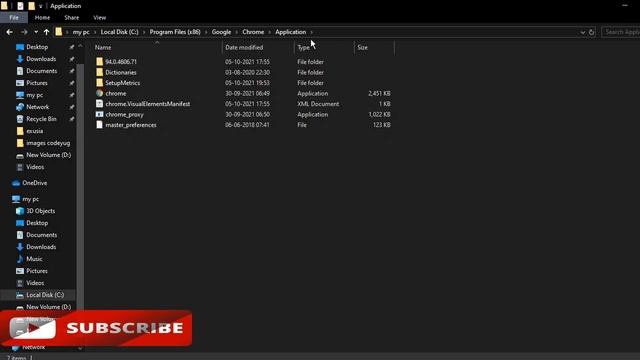Image resolution: width=640 pixels, height=360 pixels.
Task: Select 'my pc' tree node
Action: point(31,199)
